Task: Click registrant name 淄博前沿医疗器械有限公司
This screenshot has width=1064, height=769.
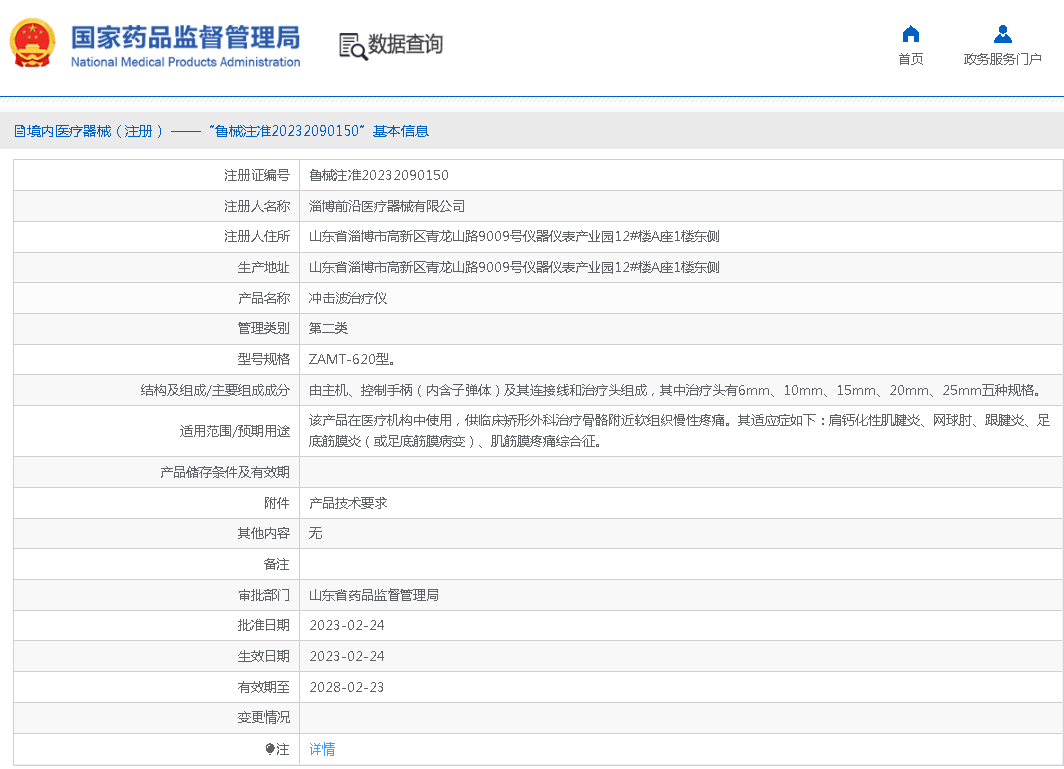Action: click(387, 206)
